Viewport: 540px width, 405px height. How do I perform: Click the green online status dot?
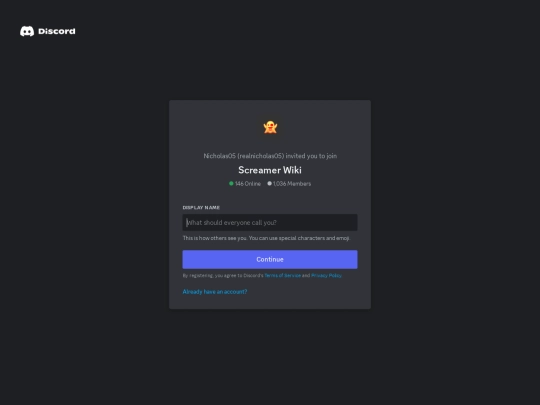231,184
